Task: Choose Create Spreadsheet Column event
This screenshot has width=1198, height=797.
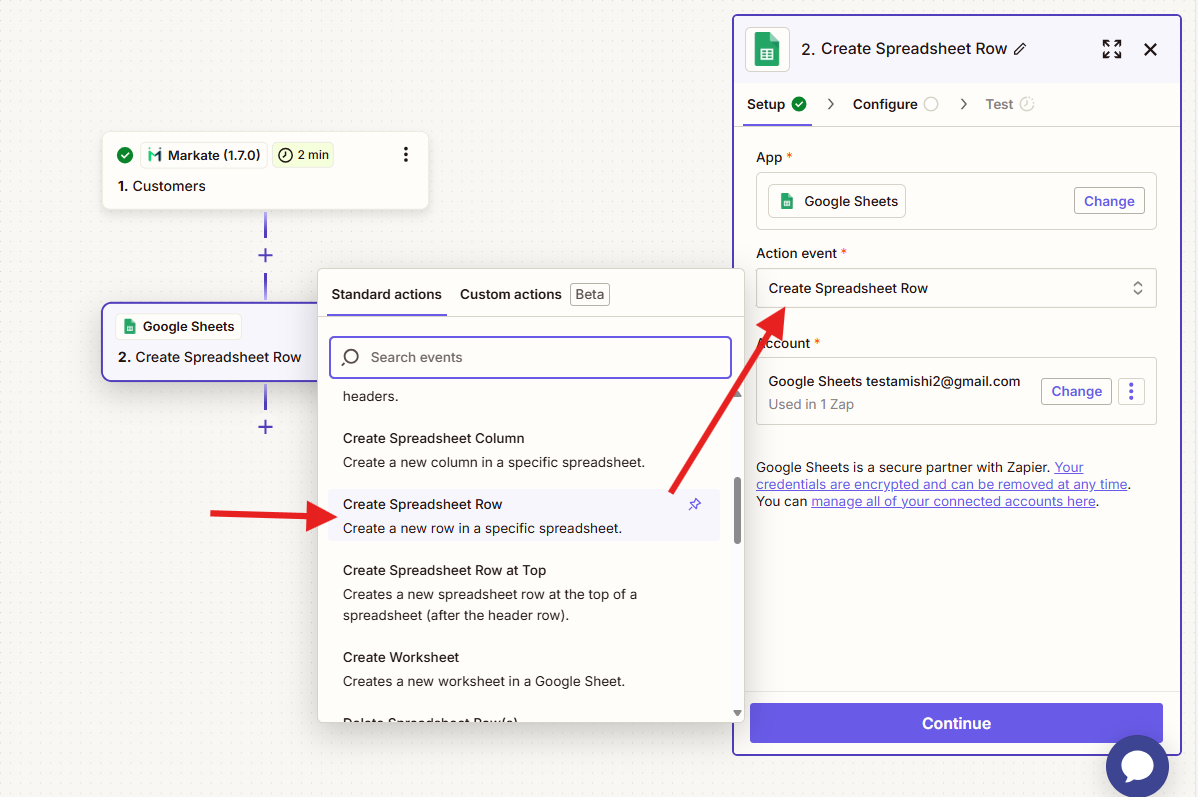Action: tap(524, 450)
